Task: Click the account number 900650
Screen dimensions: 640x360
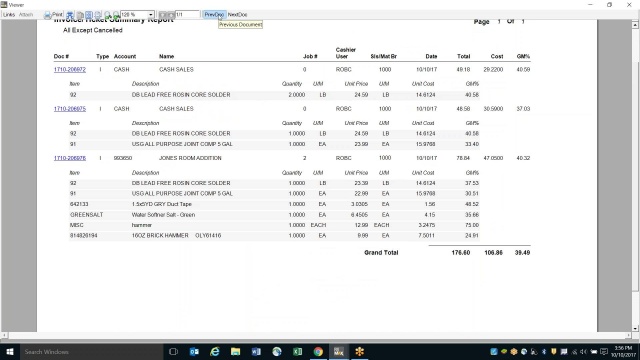Action: click(122, 158)
